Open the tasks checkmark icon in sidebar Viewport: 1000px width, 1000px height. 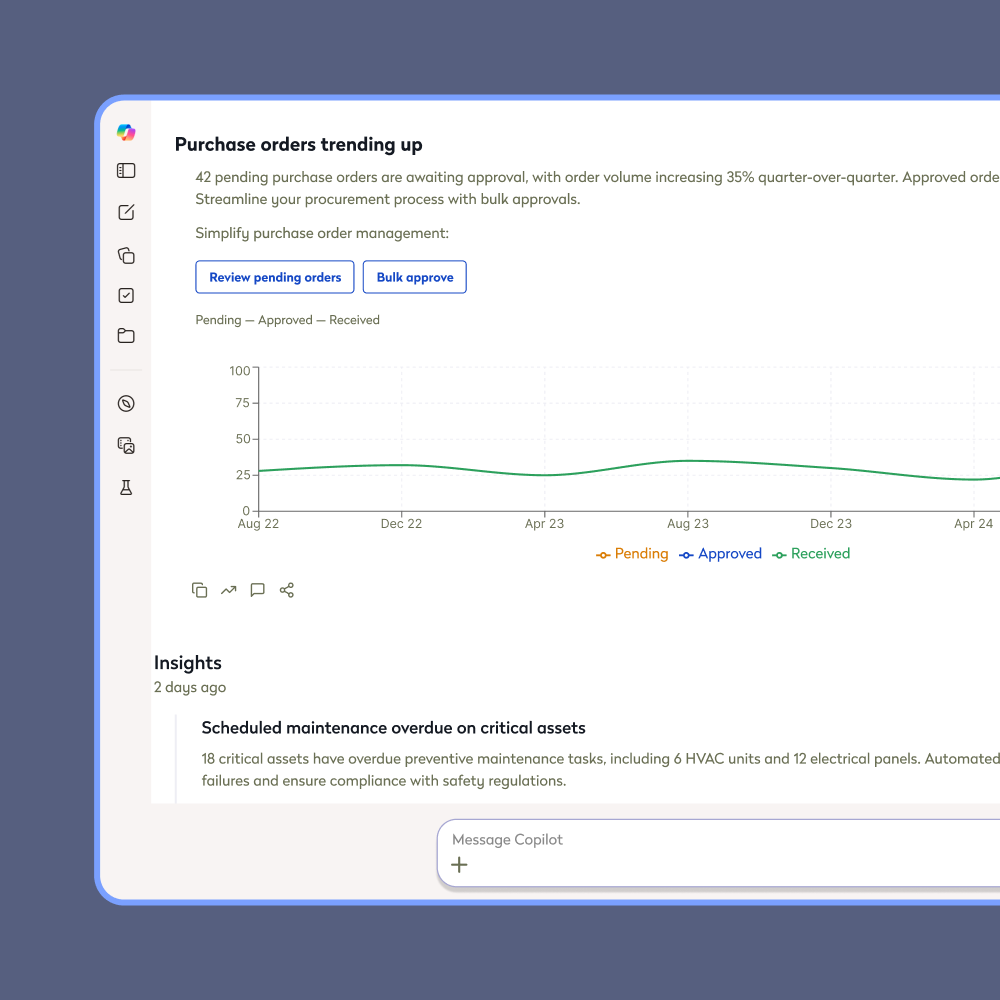click(x=126, y=296)
